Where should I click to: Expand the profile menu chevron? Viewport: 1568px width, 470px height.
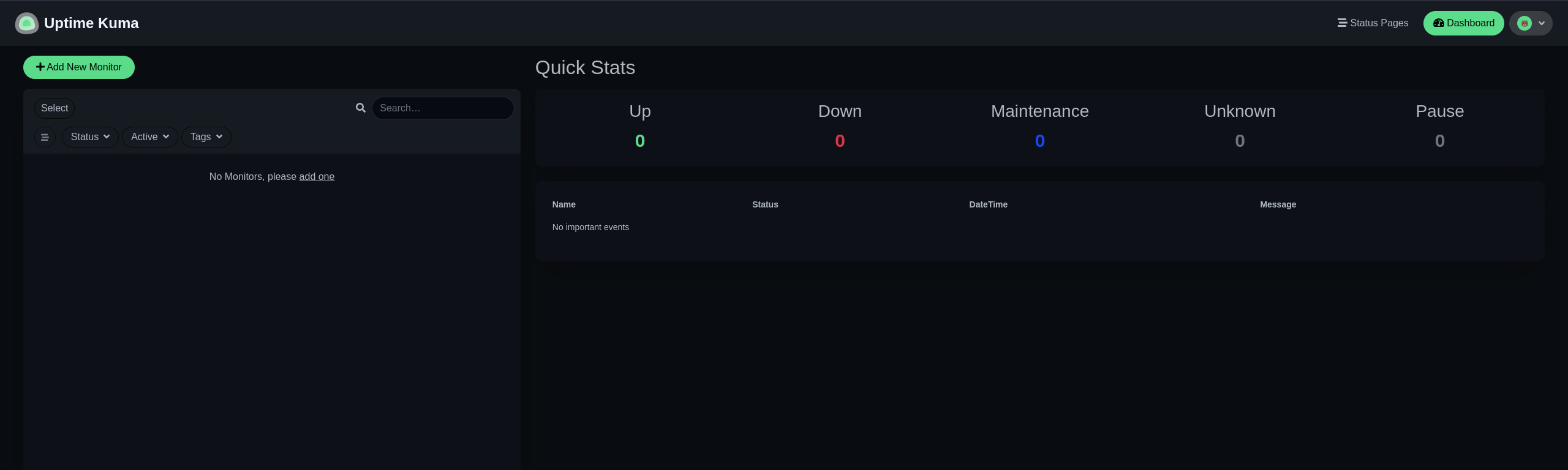point(1541,23)
